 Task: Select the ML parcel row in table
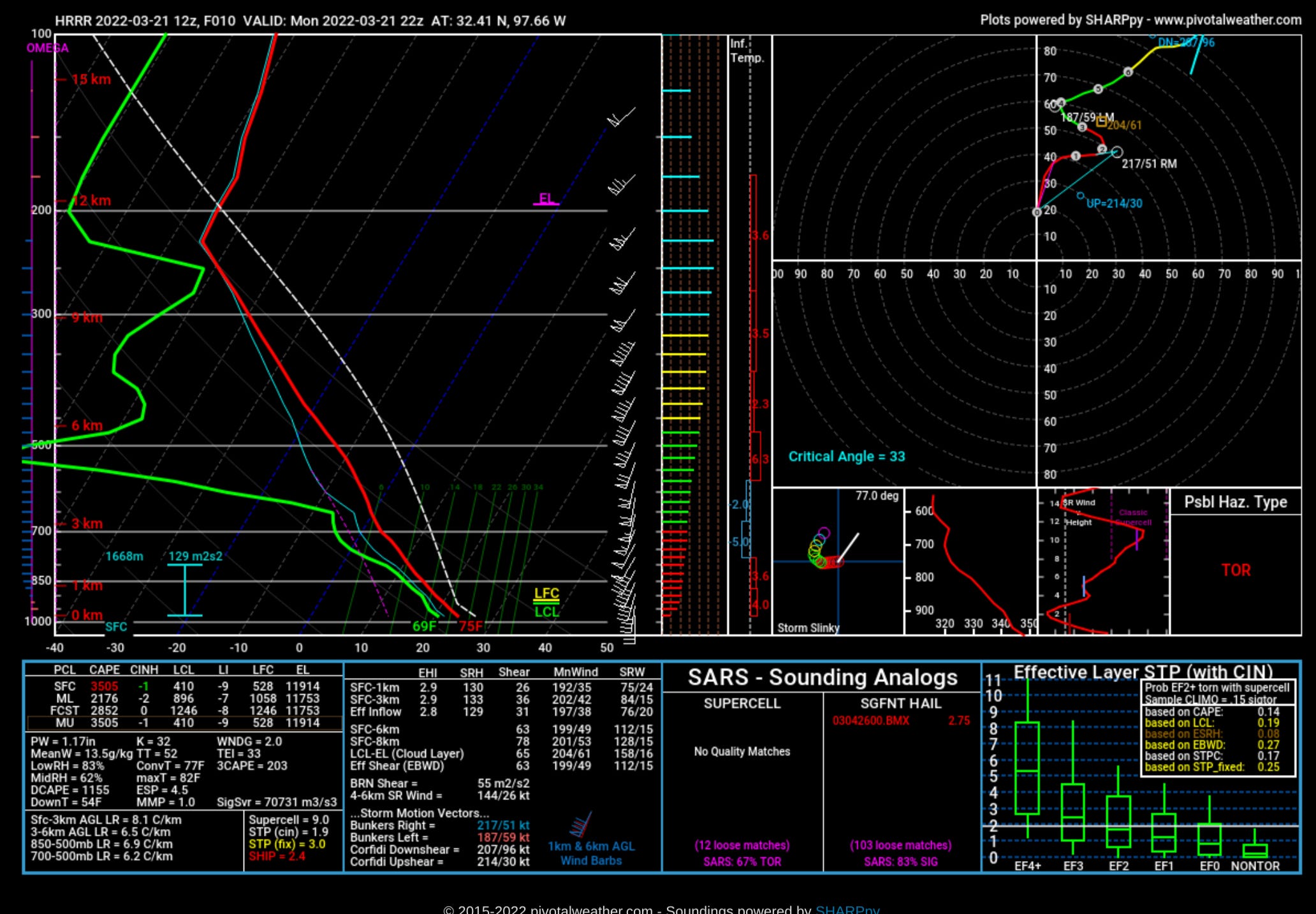(x=184, y=699)
